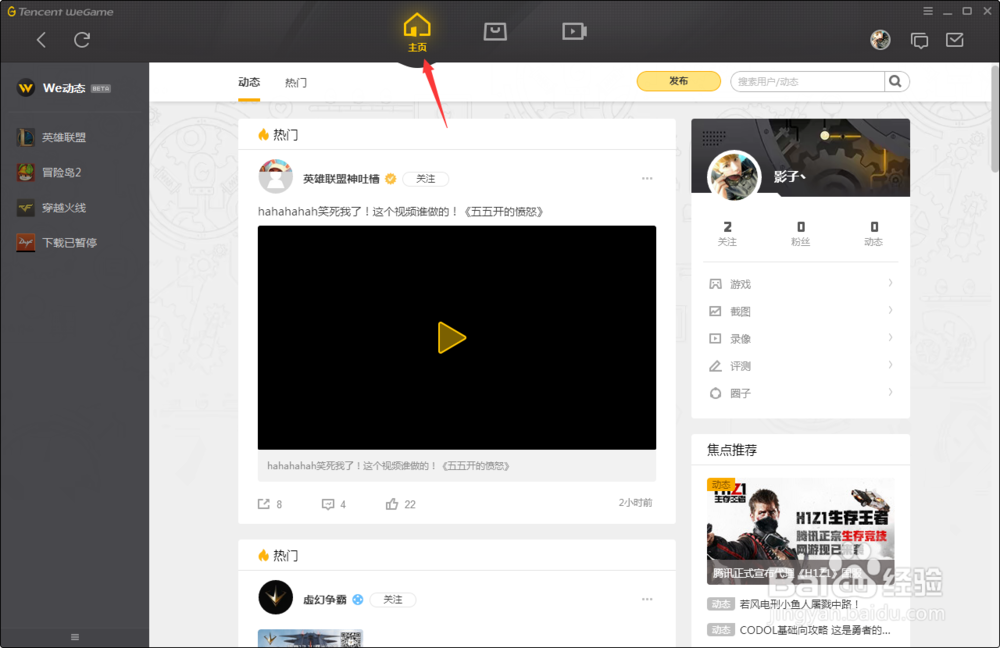Click the profile avatar of 影子
Viewport: 1000px width, 648px height.
click(x=734, y=177)
